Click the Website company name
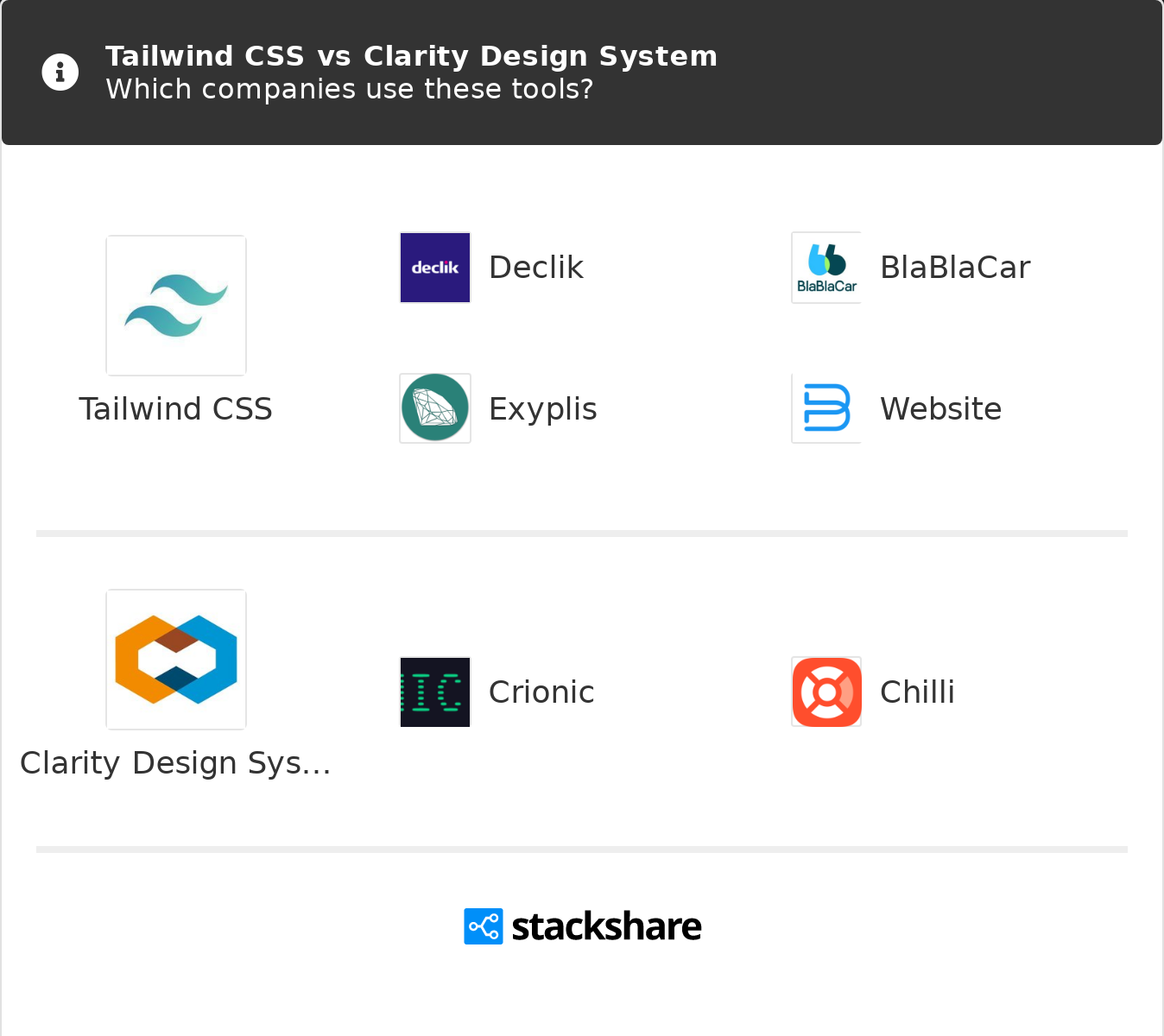 coord(940,409)
